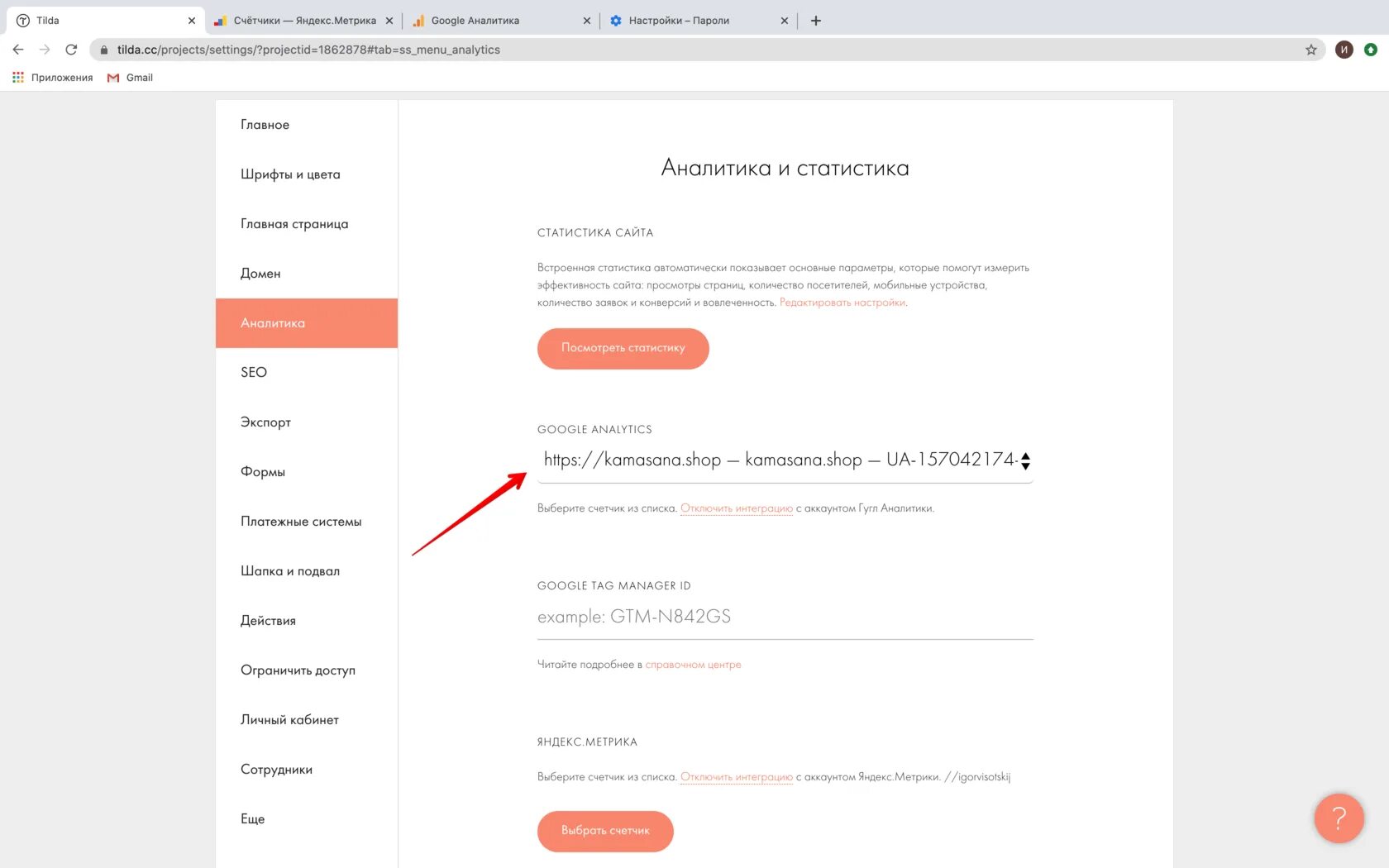
Task: Open SEO settings section
Action: (306, 373)
